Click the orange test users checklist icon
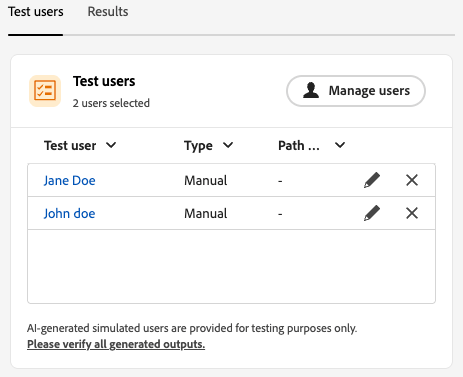The width and height of the screenshot is (463, 377). coord(45,91)
